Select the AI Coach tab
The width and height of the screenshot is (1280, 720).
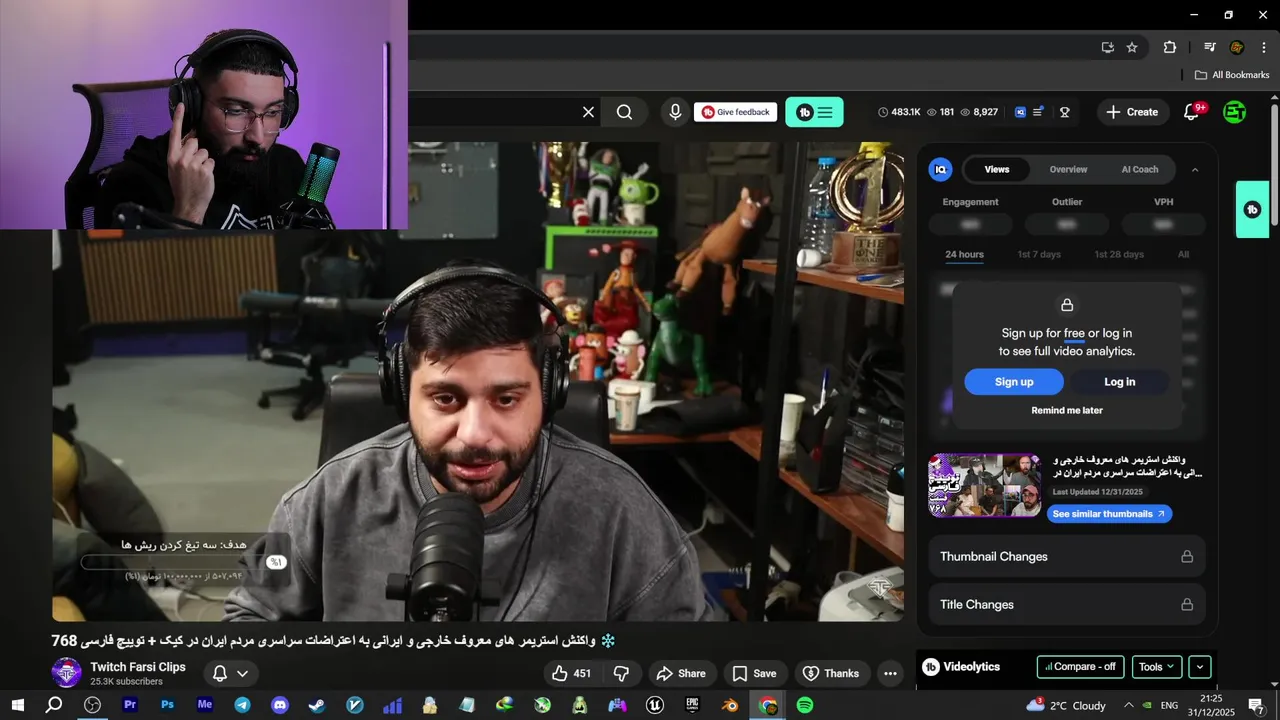click(x=1139, y=169)
